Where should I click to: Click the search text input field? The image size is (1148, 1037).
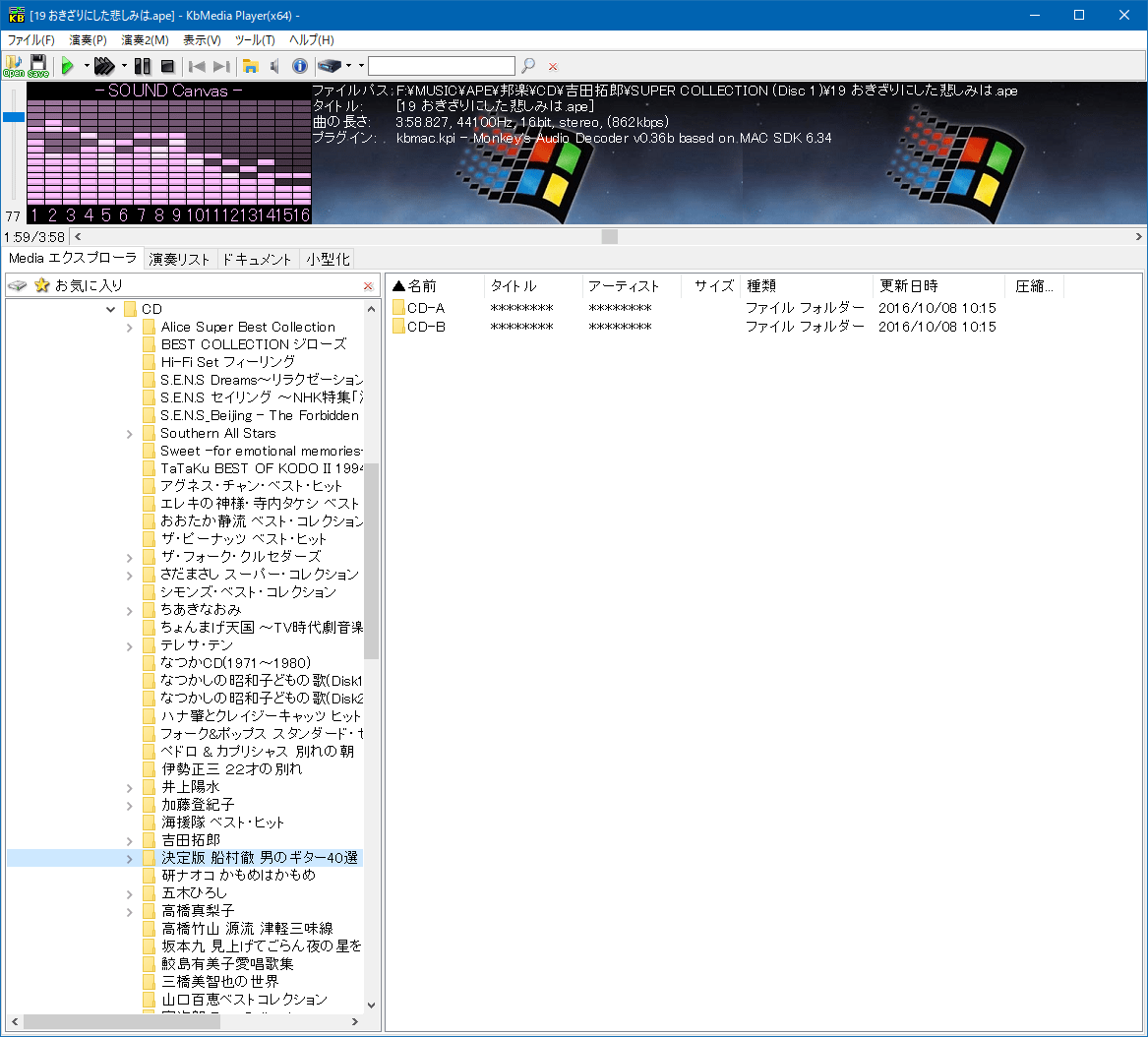tap(441, 66)
